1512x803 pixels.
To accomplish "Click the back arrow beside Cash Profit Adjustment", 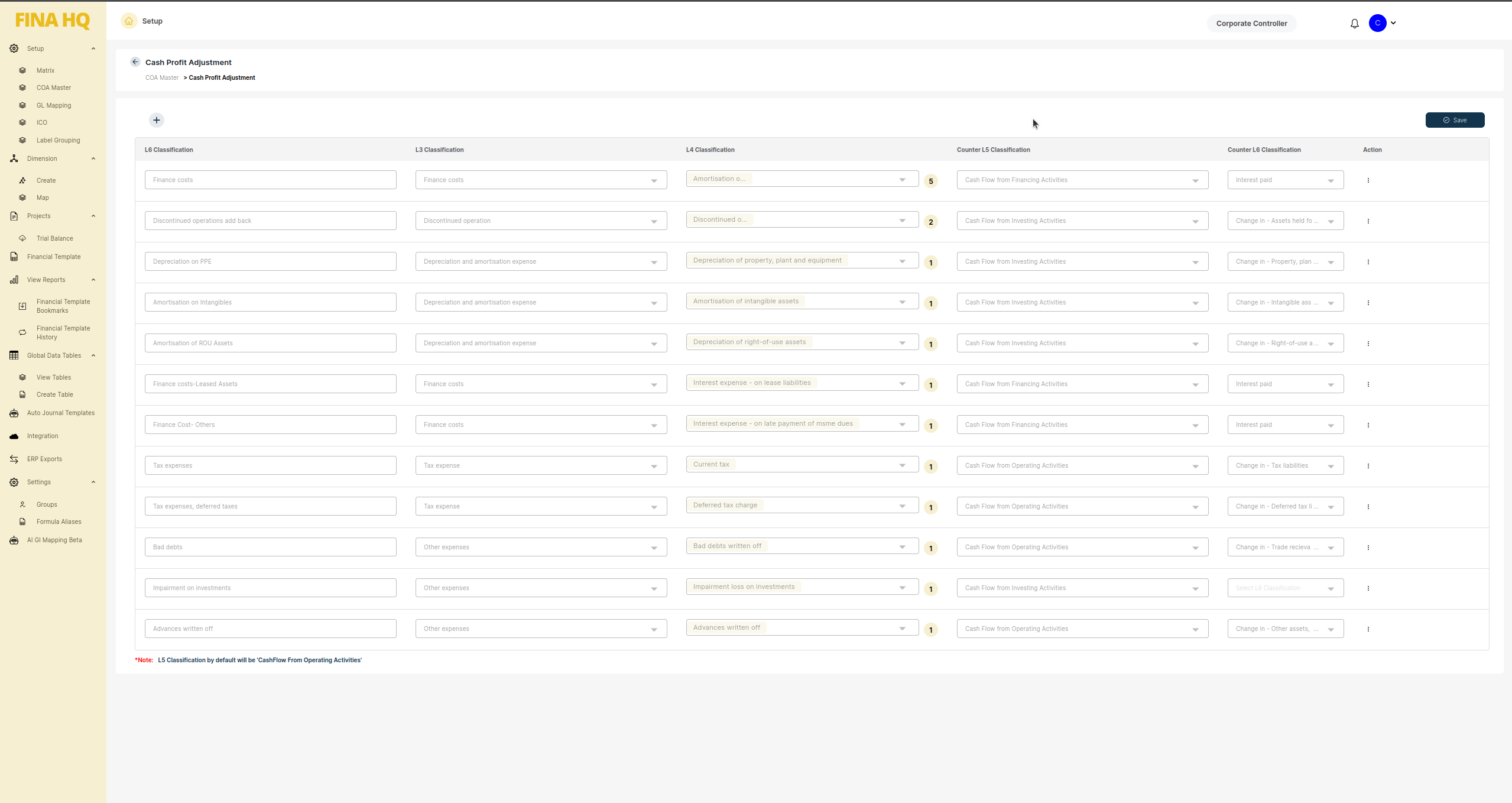I will click(x=135, y=62).
